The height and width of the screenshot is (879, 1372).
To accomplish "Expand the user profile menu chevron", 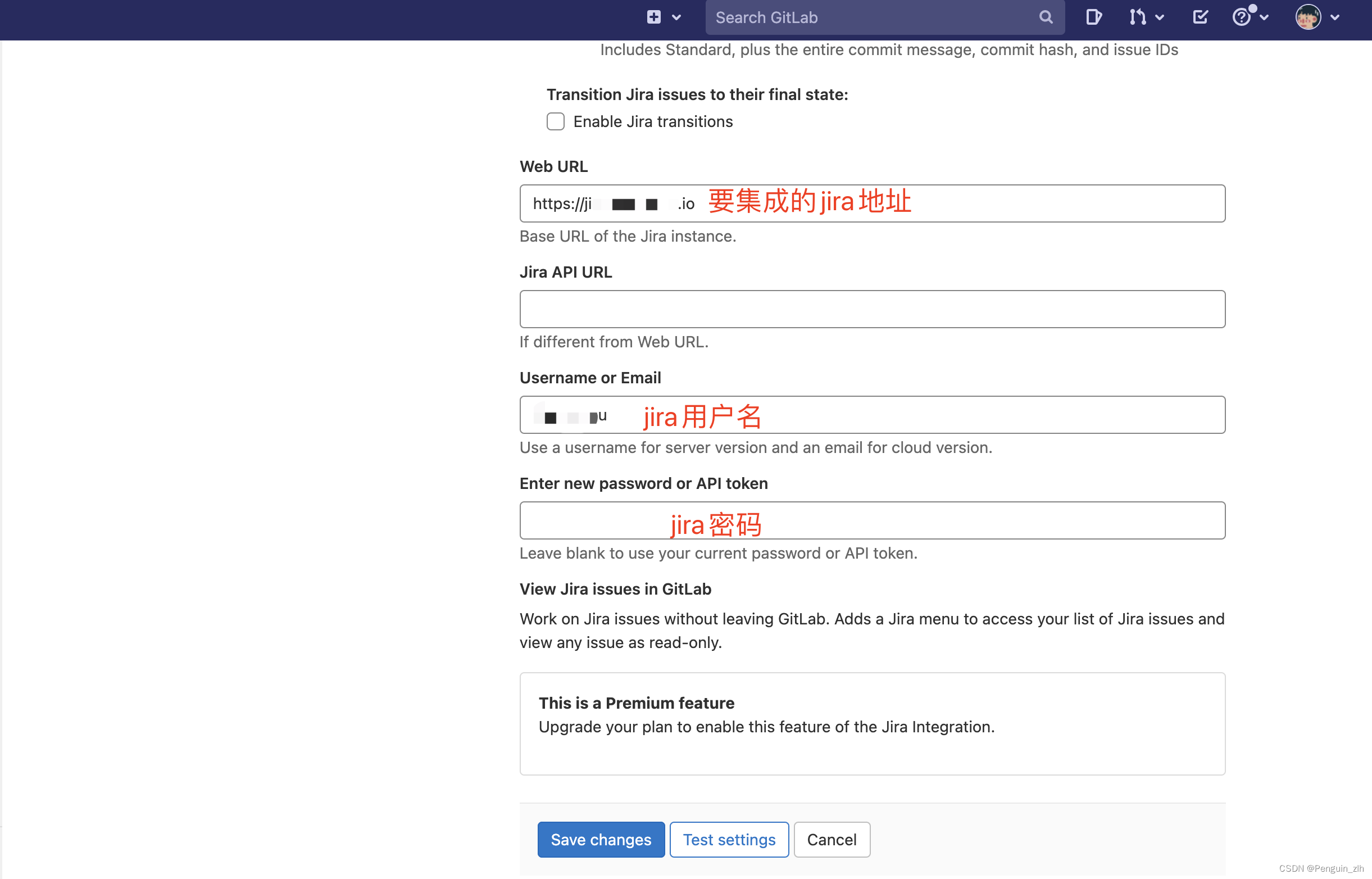I will 1335,17.
